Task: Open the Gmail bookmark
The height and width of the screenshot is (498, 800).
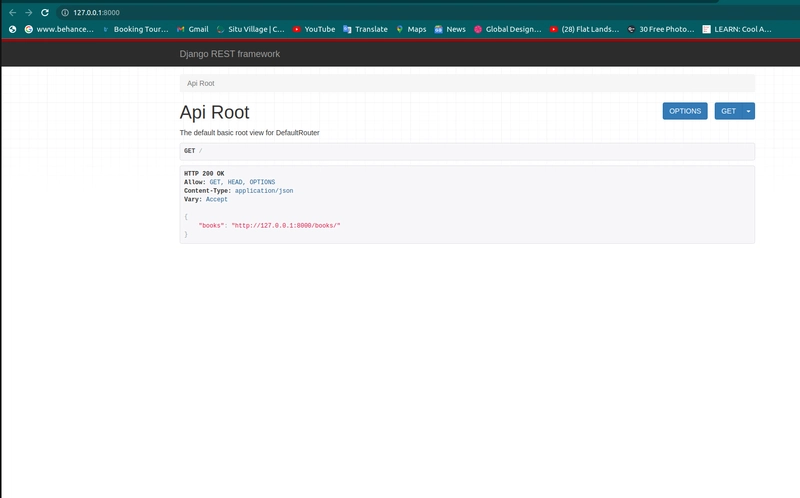Action: (191, 29)
